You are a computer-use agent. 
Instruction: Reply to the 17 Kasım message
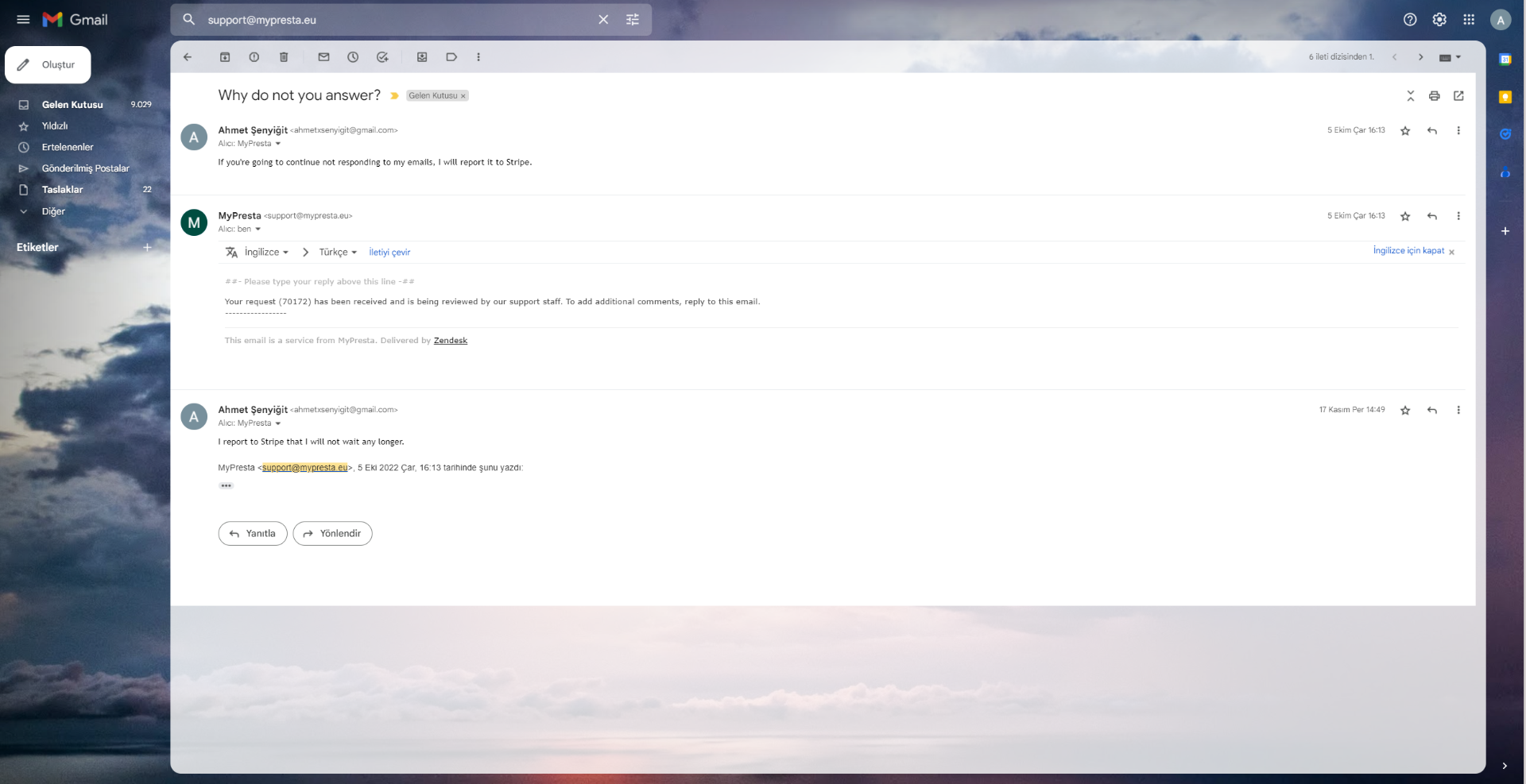[x=1432, y=411]
